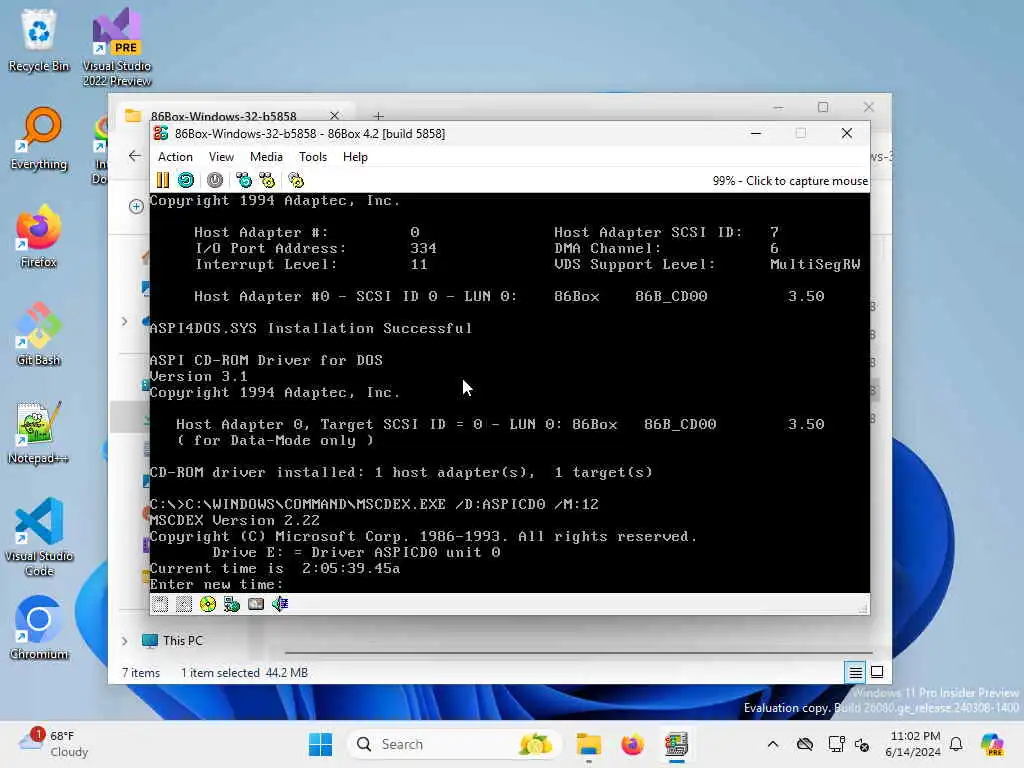The height and width of the screenshot is (768, 1024).
Task: Open Firefox from the taskbar
Action: coord(632,744)
